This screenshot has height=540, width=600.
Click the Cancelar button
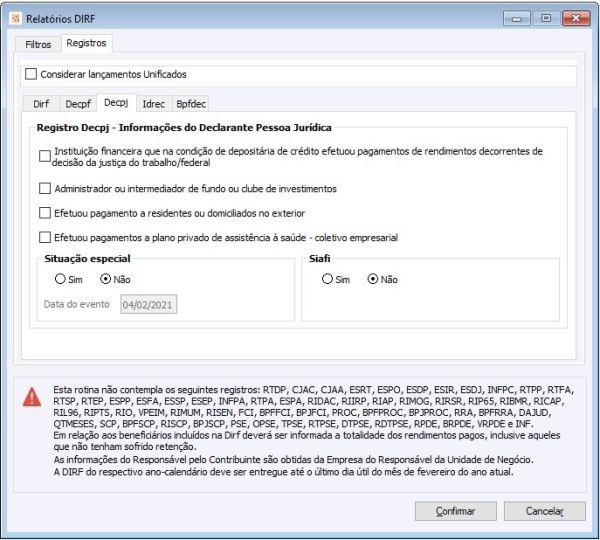(x=545, y=511)
